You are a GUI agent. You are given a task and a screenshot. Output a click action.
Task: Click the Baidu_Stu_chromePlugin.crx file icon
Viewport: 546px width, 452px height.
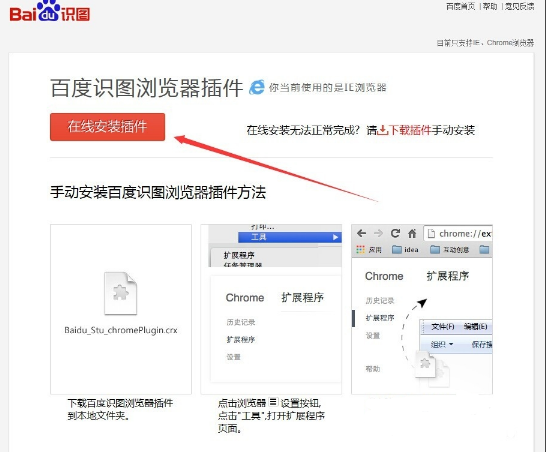(x=120, y=293)
